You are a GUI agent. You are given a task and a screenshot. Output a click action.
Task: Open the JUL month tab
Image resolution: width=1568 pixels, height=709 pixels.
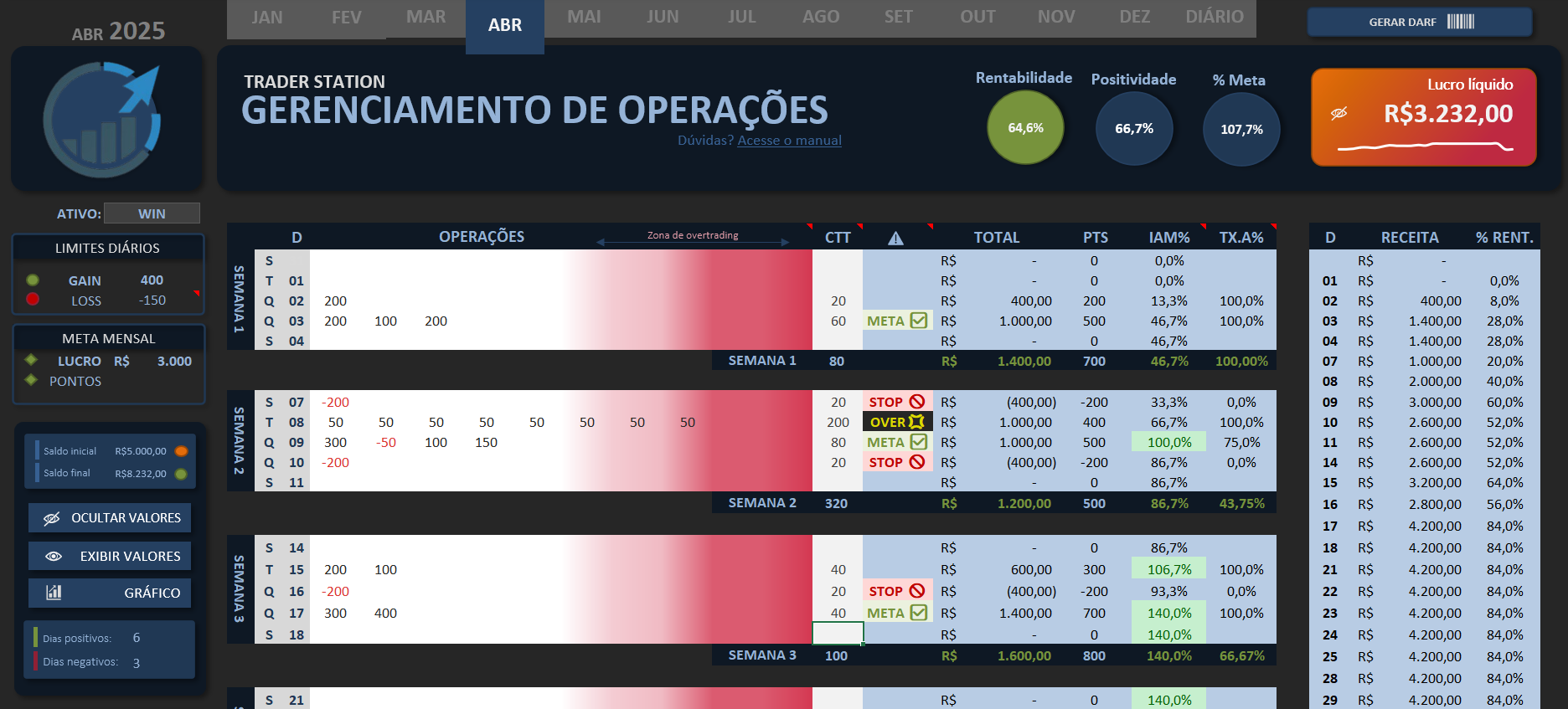tap(741, 18)
